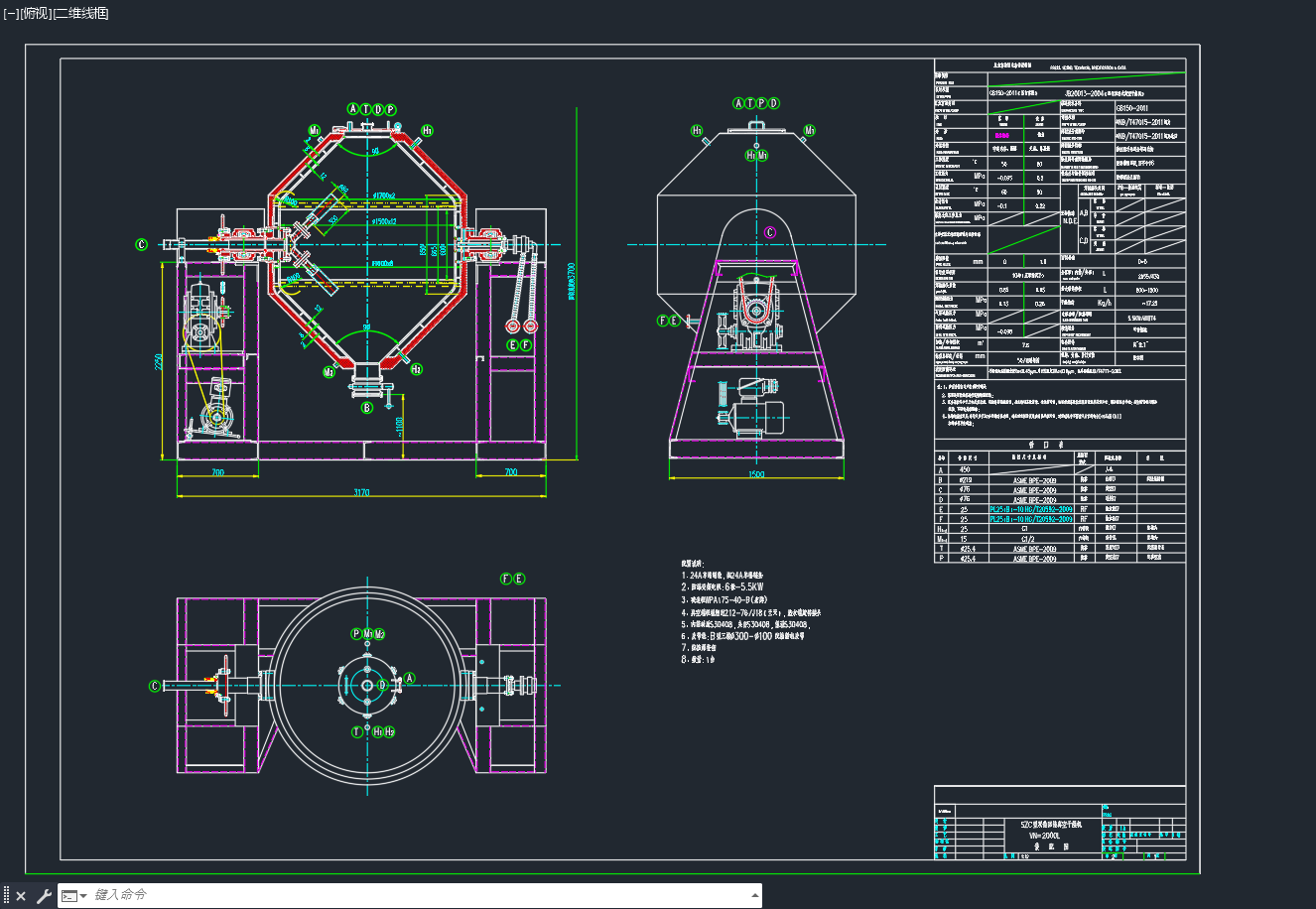Select the VN=2000L title block text

tap(1043, 836)
